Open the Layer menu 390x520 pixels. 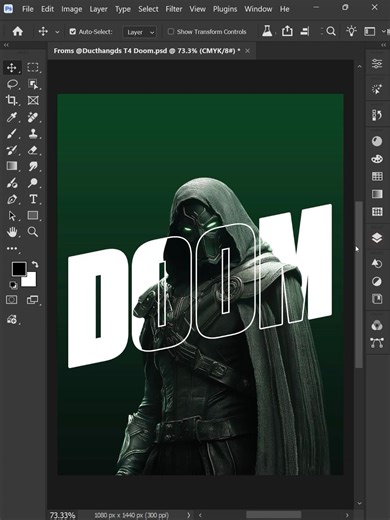(x=98, y=9)
